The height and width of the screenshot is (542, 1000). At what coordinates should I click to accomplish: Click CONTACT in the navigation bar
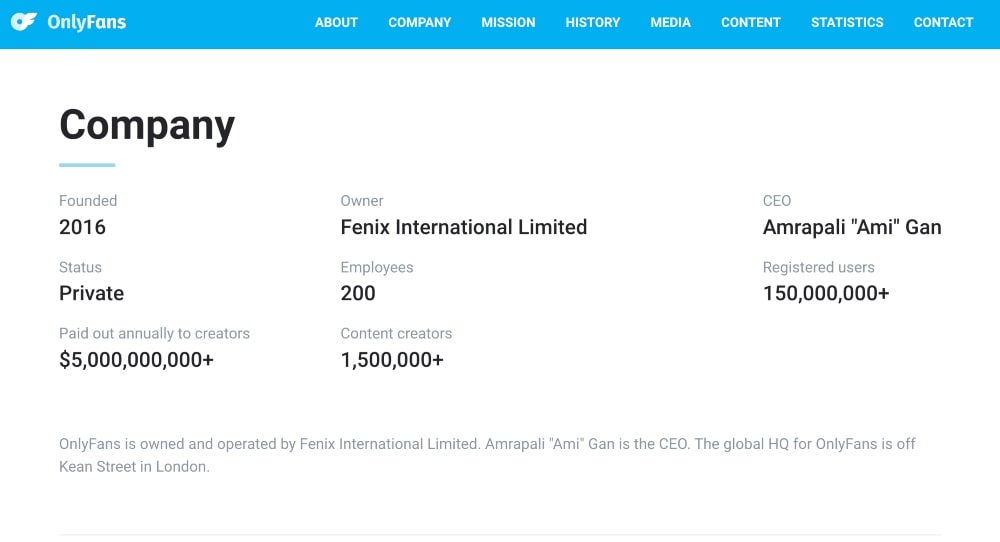[943, 22]
